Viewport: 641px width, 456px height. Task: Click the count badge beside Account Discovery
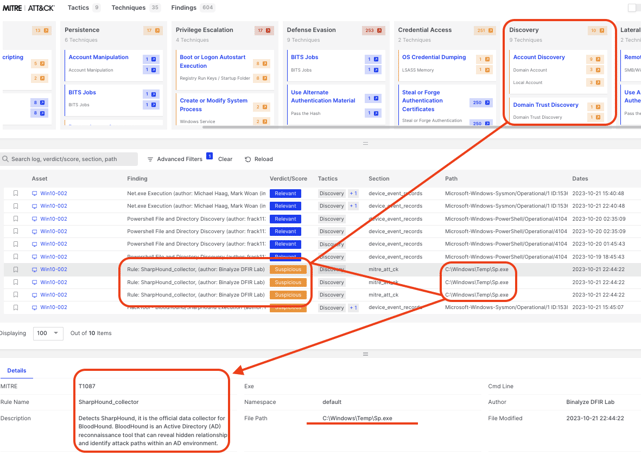click(x=595, y=59)
